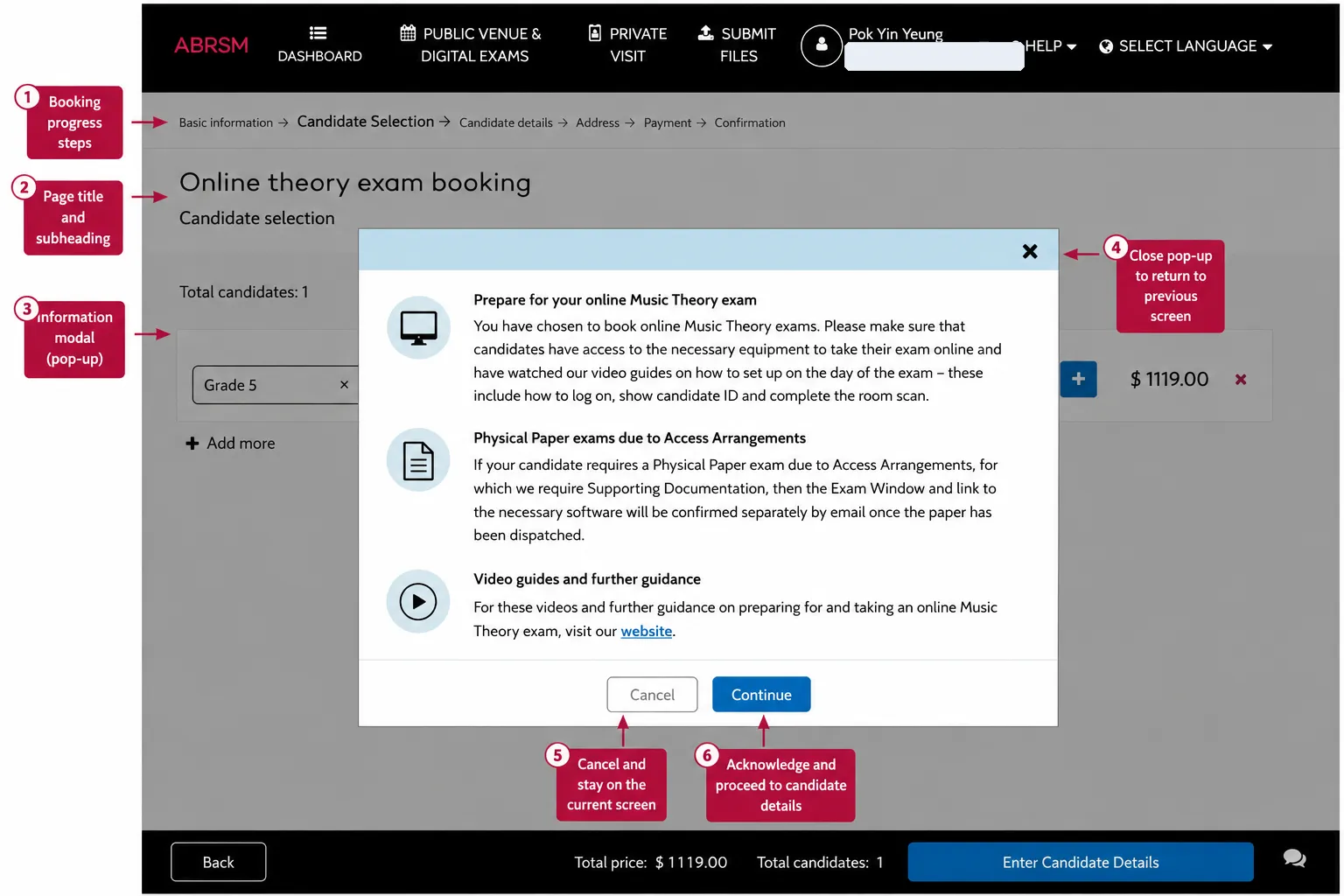Clear the Grade 5 selection
Screen dimensions: 1344x896
point(344,385)
